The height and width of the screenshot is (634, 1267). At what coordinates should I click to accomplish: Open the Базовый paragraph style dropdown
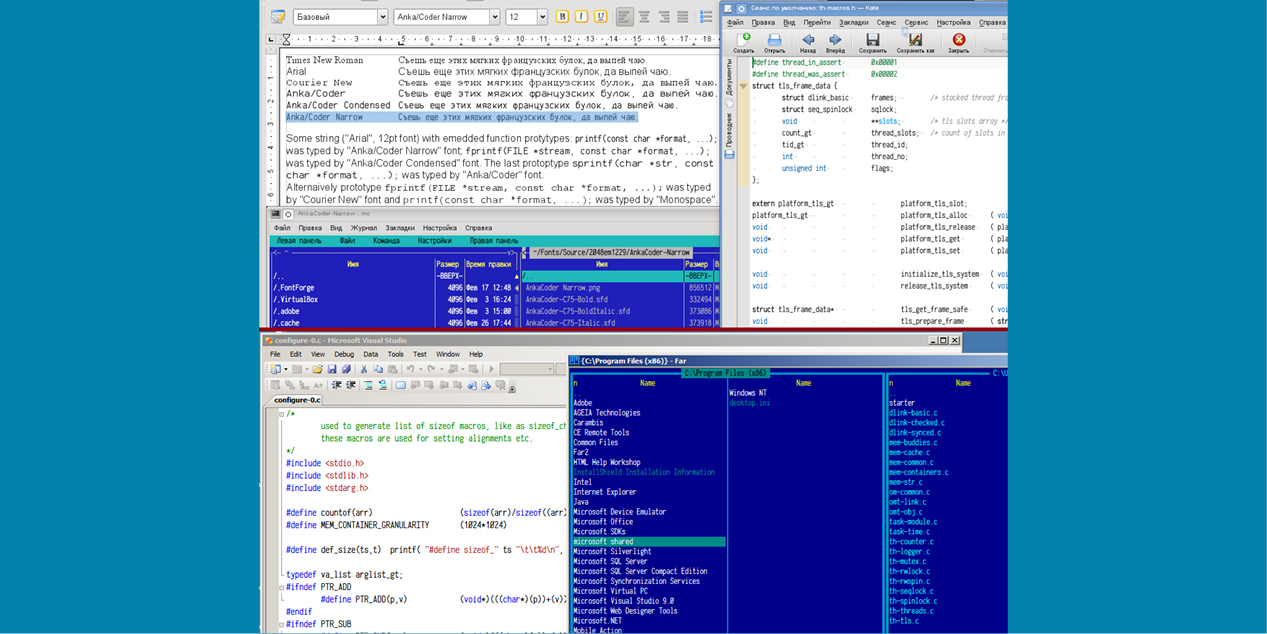coord(382,17)
